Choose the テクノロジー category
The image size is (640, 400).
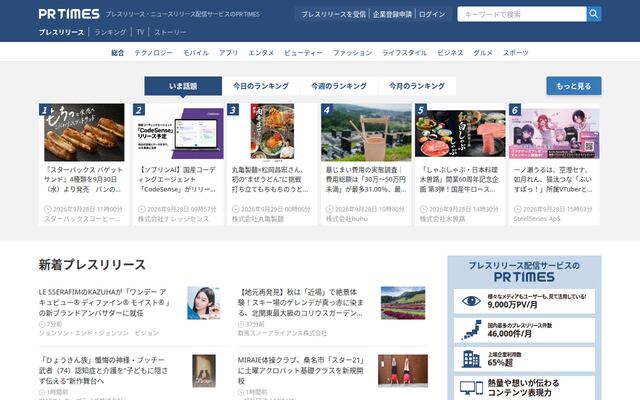coord(153,53)
